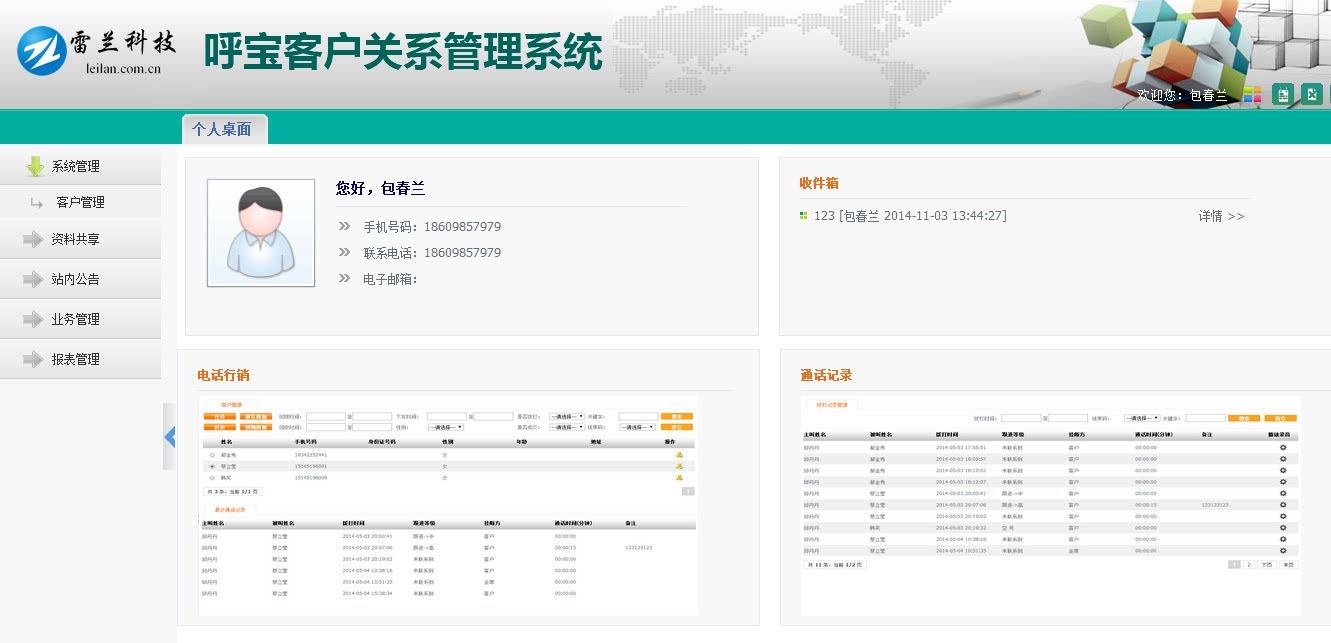The height and width of the screenshot is (643, 1331).
Task: Click the 通话记录 preview thumbnail
Action: tap(1050, 506)
